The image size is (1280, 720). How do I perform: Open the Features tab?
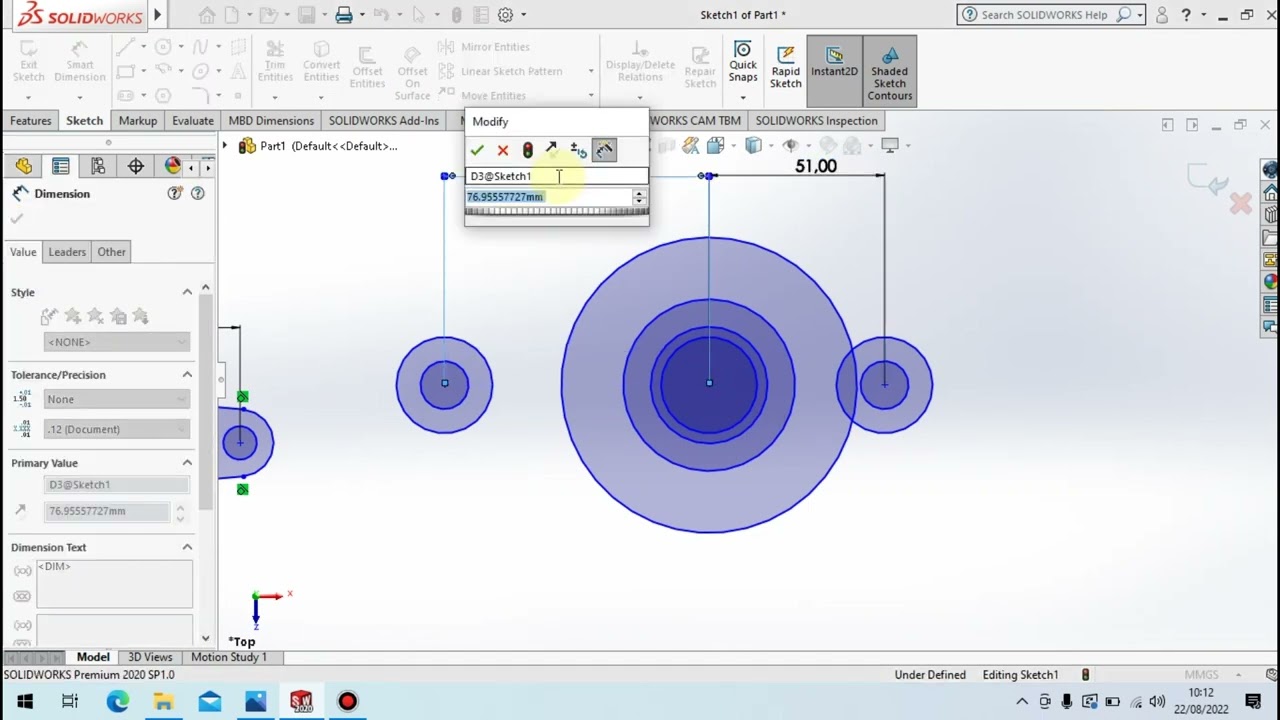point(31,121)
